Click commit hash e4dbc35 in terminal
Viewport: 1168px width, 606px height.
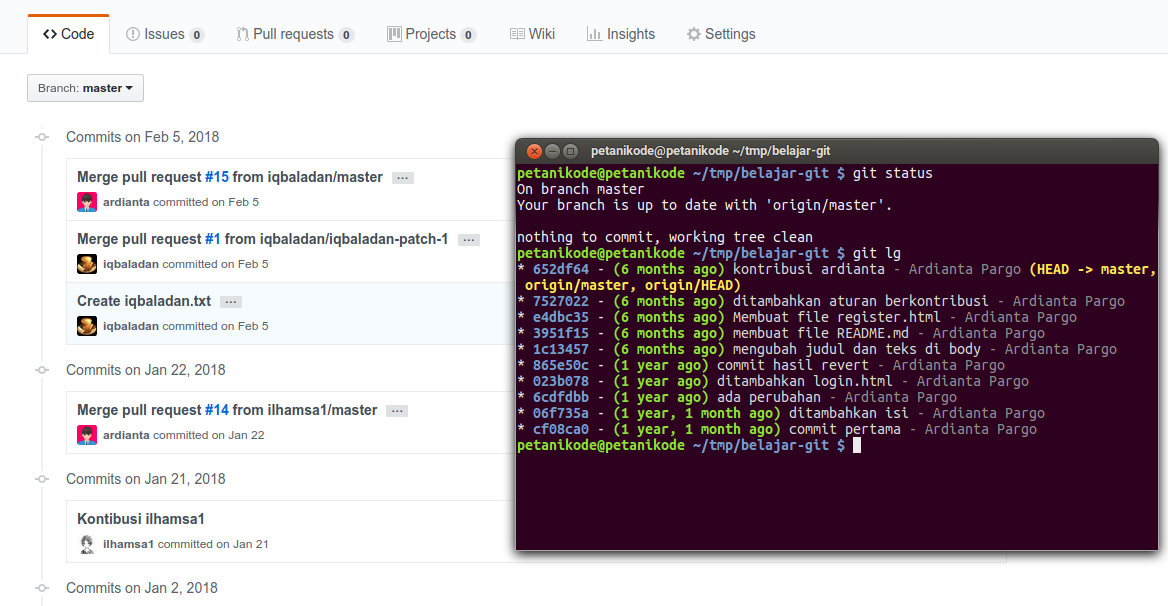click(x=560, y=317)
